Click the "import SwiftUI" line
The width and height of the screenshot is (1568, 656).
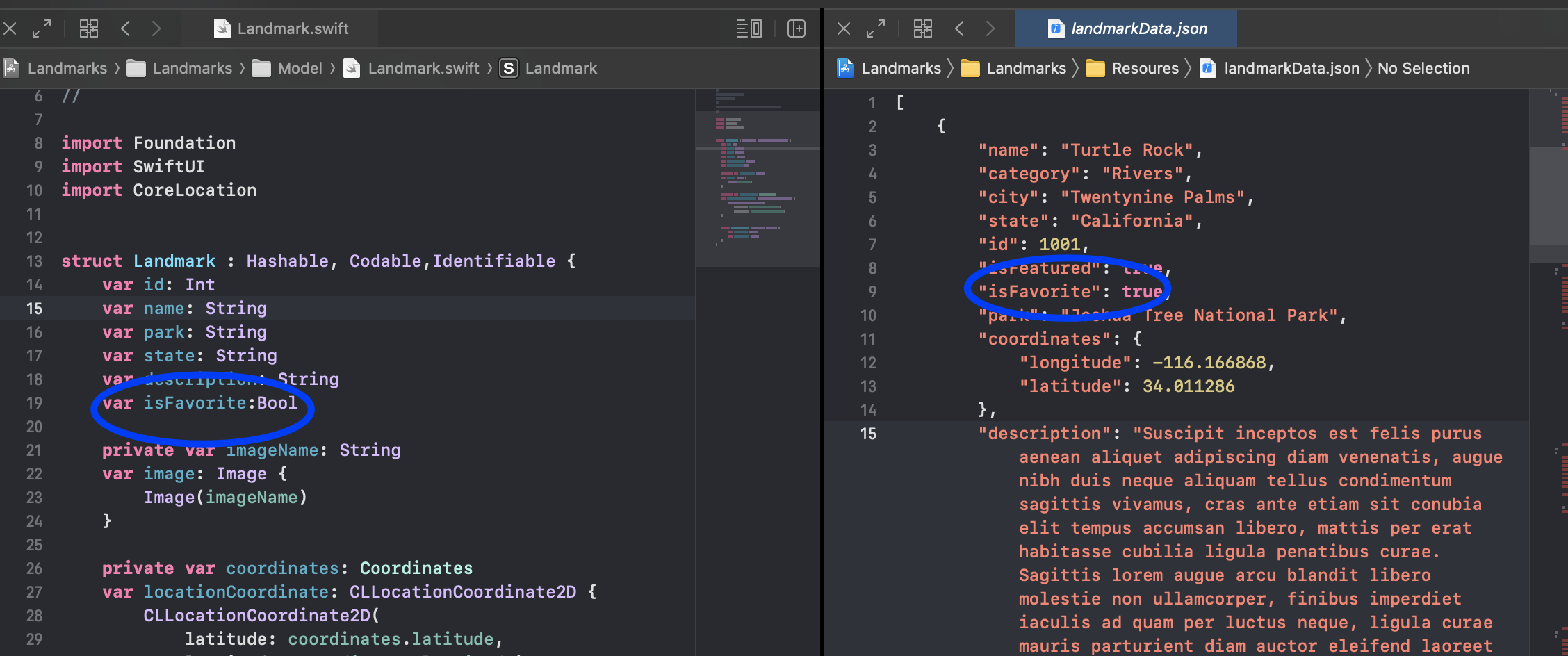tap(133, 167)
